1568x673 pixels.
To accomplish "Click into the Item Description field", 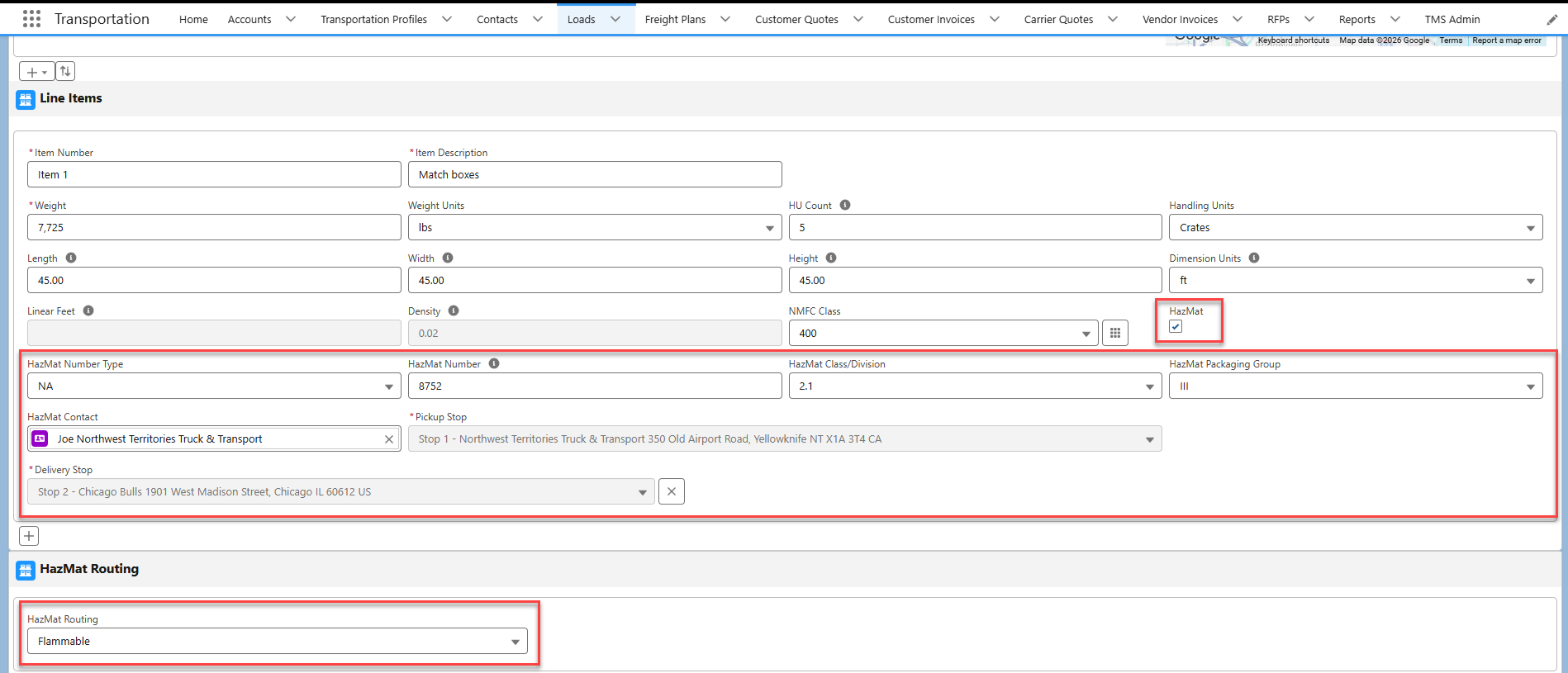I will coord(595,174).
